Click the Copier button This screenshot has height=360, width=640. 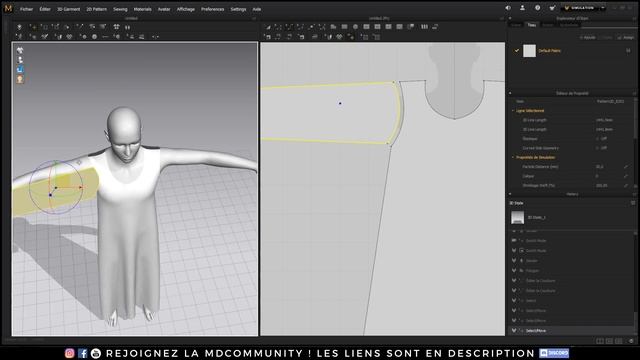606,38
